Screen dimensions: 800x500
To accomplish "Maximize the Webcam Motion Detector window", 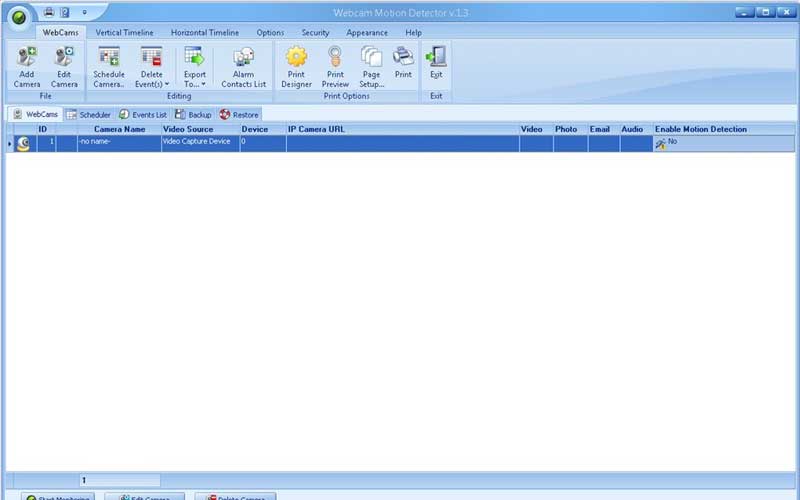I will pyautogui.click(x=765, y=12).
